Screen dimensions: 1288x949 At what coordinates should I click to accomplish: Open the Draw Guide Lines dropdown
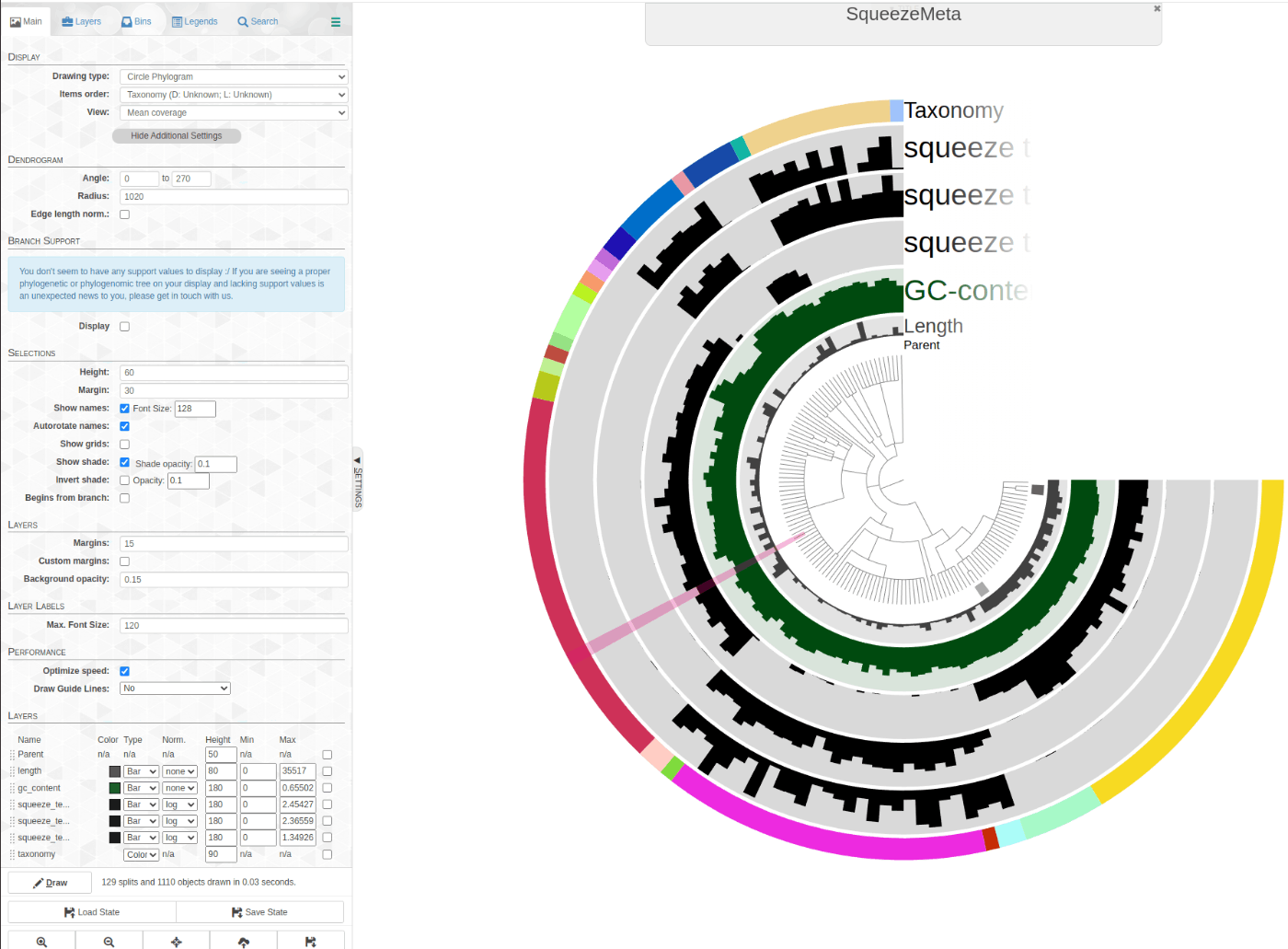175,689
